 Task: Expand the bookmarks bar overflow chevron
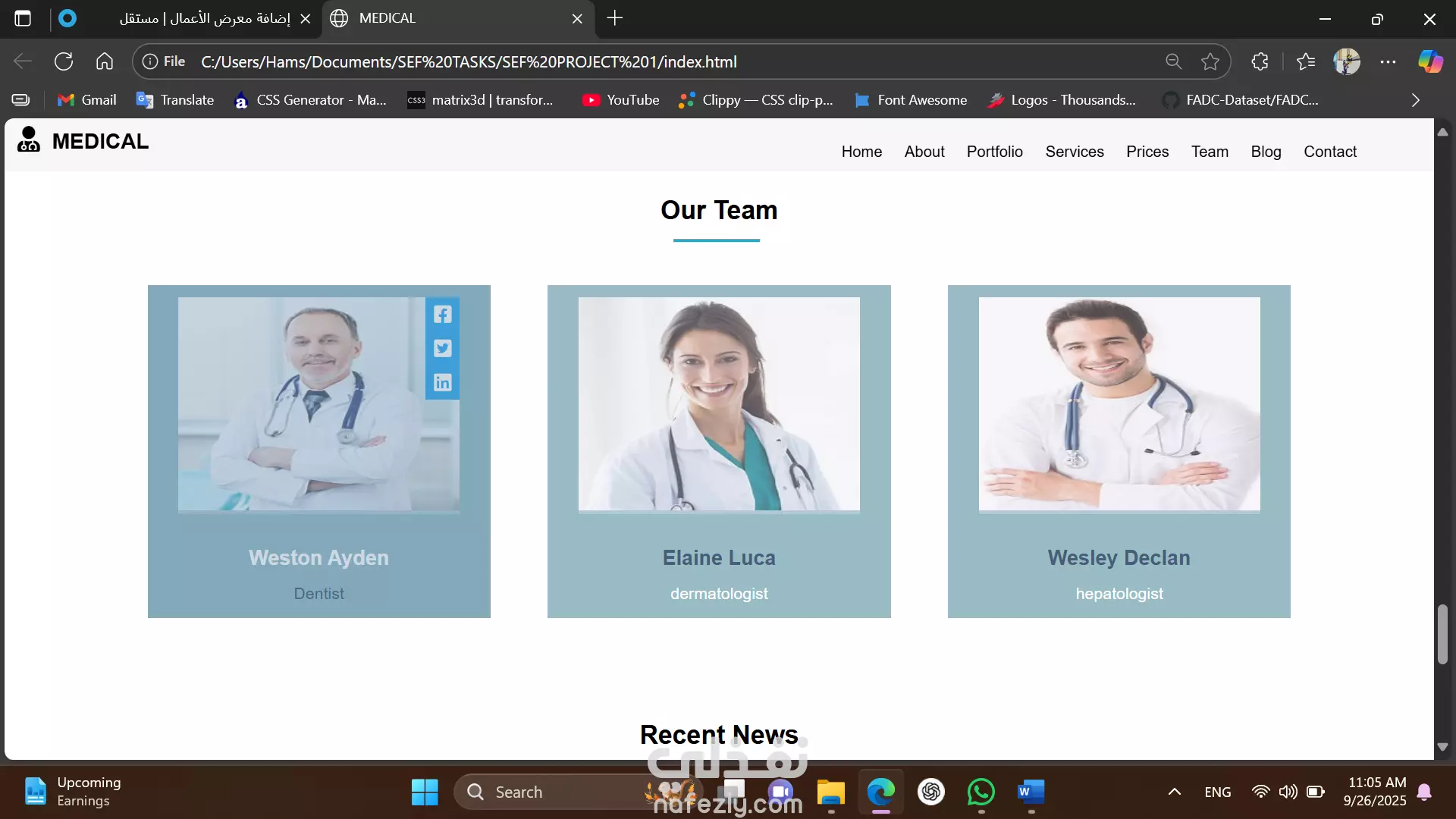1415,100
